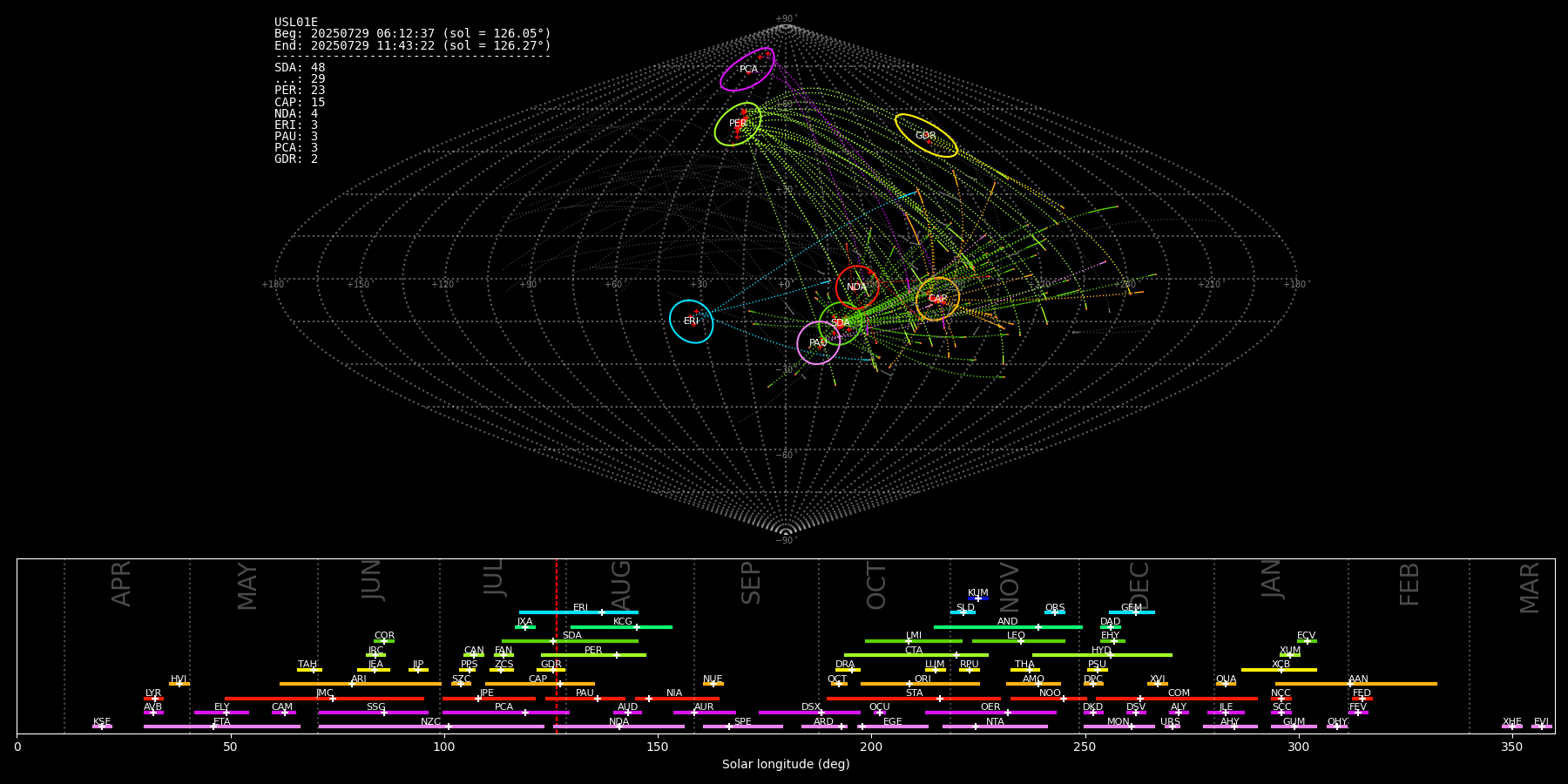1568x784 pixels.
Task: Click the 'Solar longitude (deg)' axis label
Action: (x=786, y=764)
